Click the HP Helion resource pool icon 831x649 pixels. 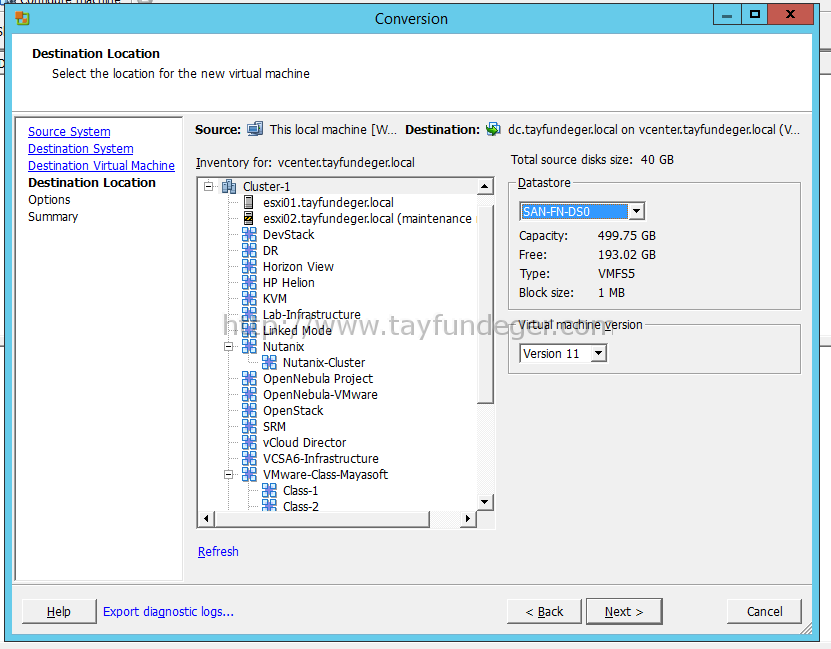tap(249, 282)
